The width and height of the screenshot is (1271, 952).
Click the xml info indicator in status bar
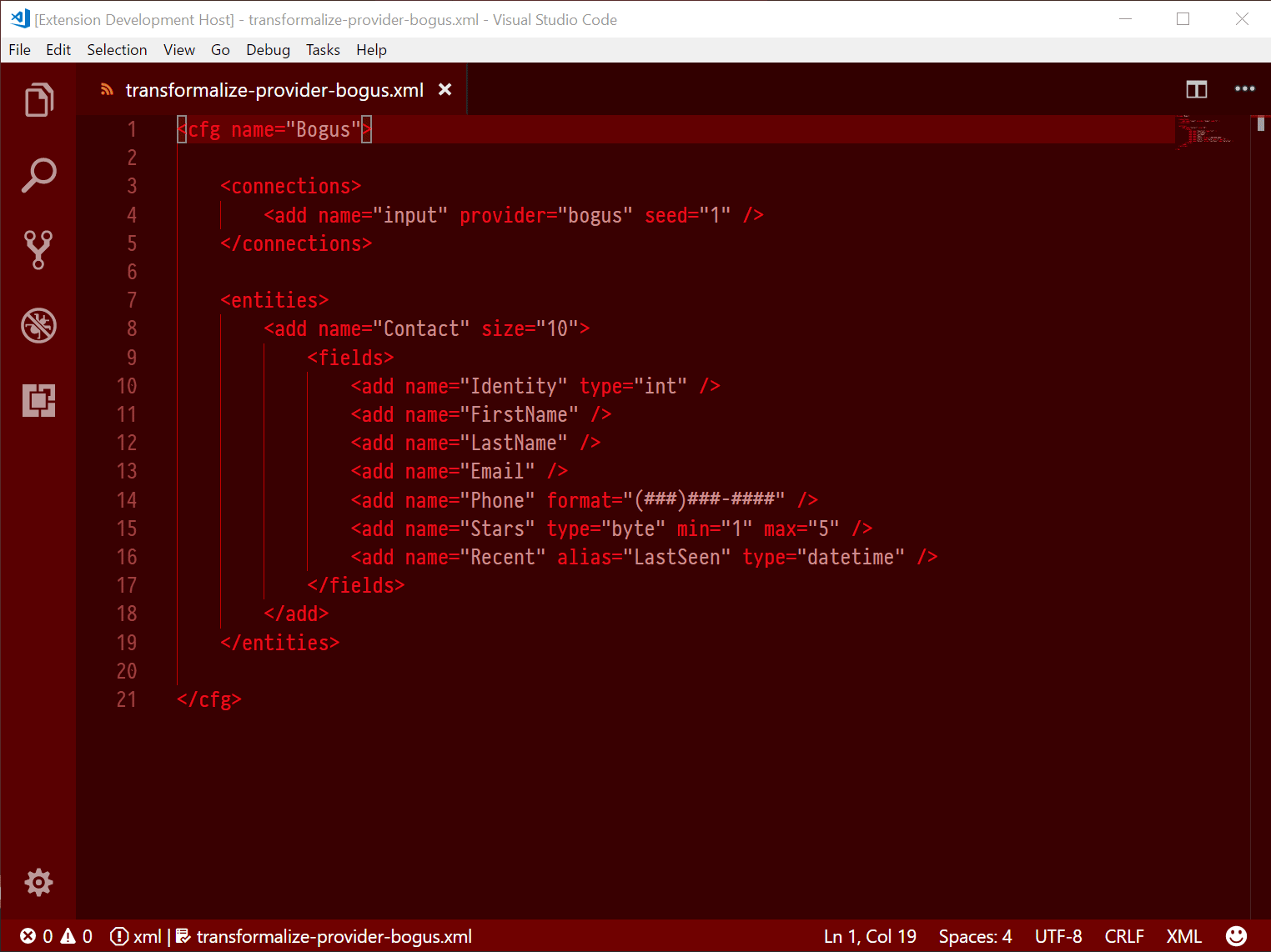coord(136,936)
